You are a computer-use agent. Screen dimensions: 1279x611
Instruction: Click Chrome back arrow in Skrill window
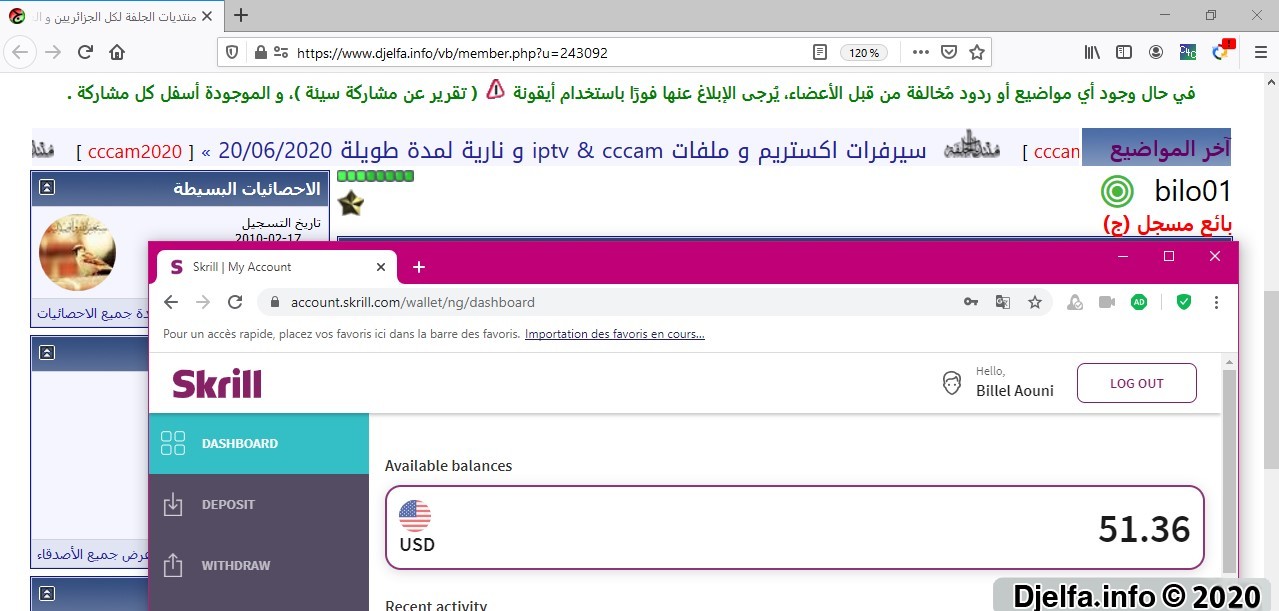171,302
